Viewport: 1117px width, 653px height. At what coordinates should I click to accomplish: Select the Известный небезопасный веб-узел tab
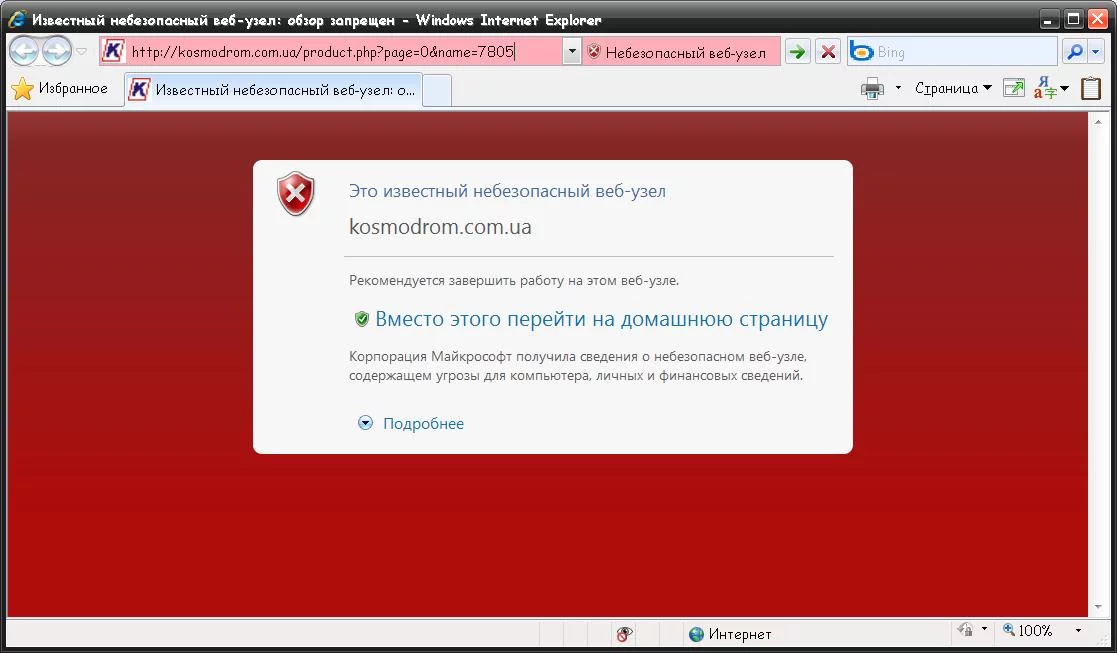274,90
